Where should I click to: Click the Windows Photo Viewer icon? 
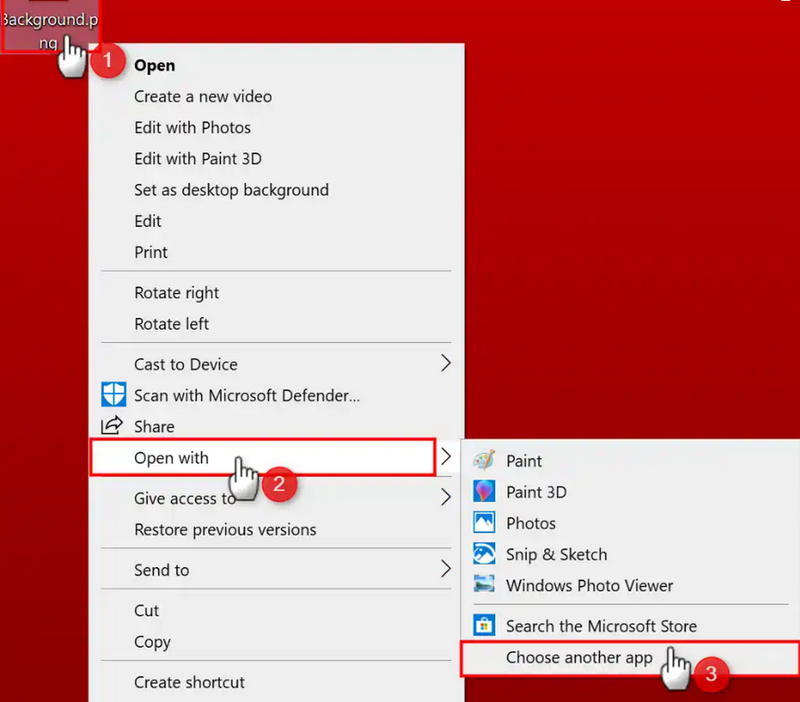(484, 584)
